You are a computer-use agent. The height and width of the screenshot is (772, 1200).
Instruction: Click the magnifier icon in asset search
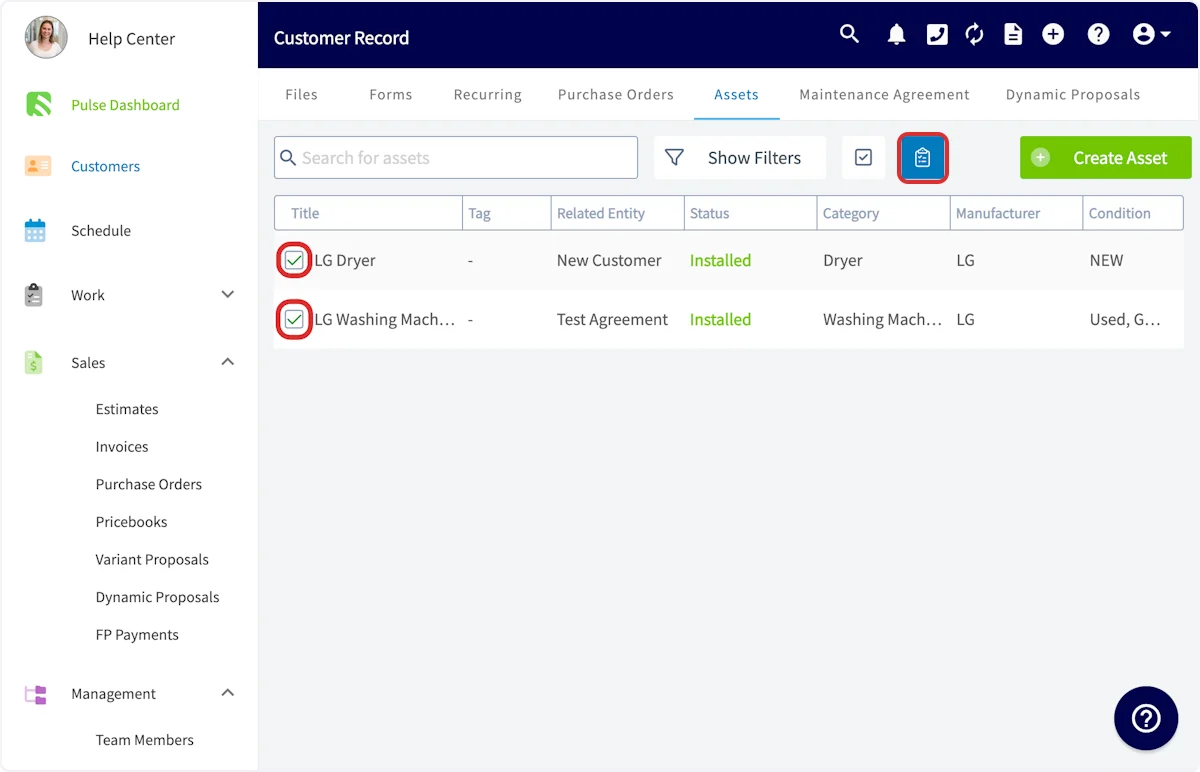(288, 158)
